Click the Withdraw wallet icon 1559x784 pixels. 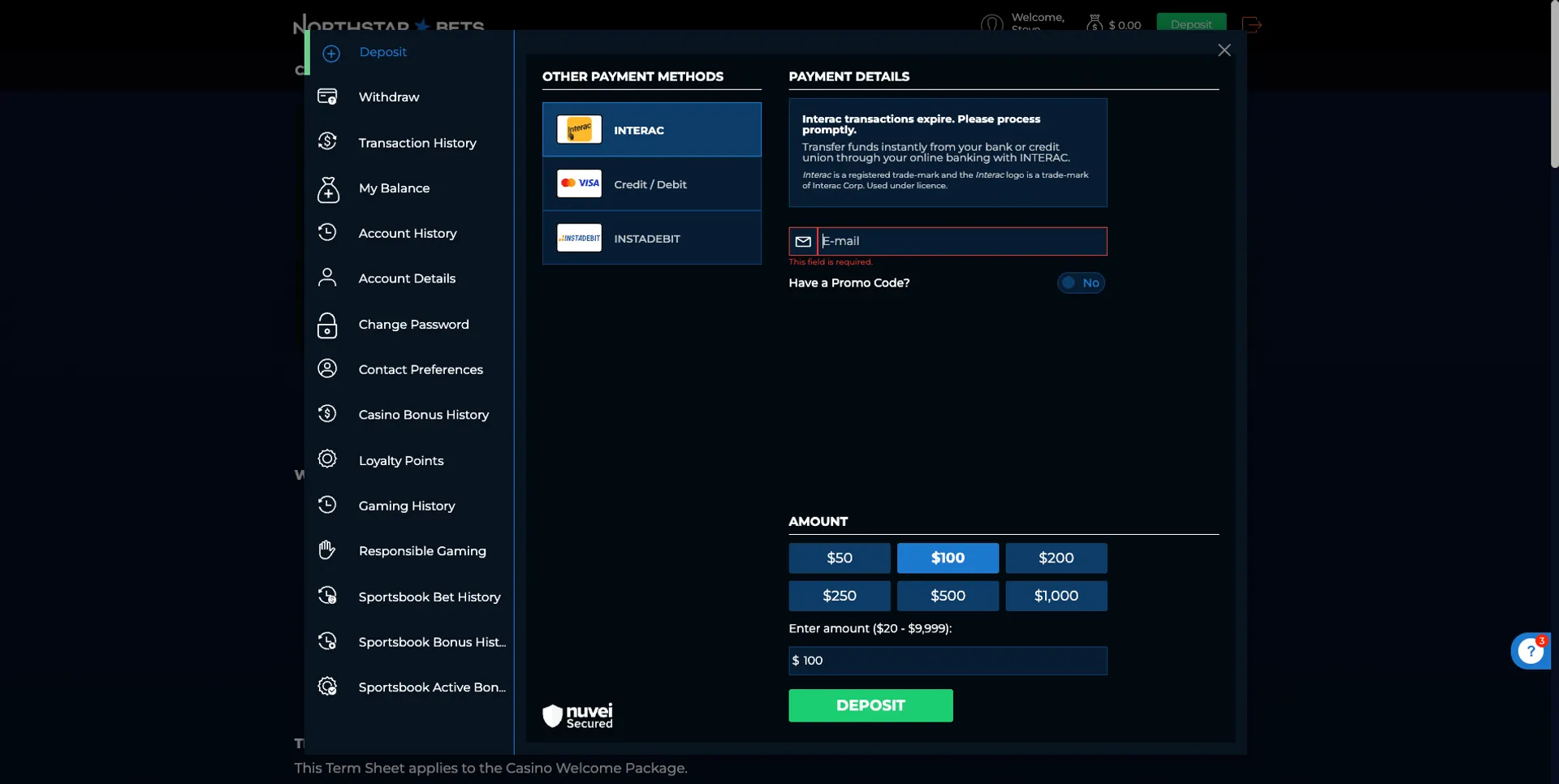pyautogui.click(x=327, y=97)
